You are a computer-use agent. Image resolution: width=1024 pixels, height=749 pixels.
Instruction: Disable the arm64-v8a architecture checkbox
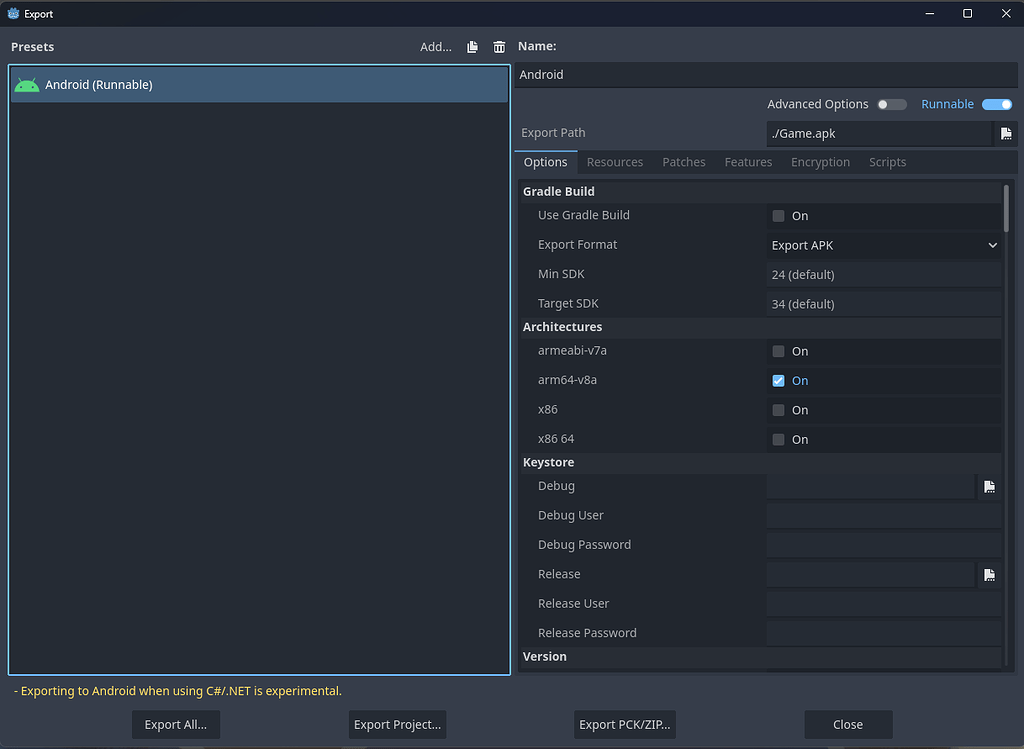pos(778,380)
